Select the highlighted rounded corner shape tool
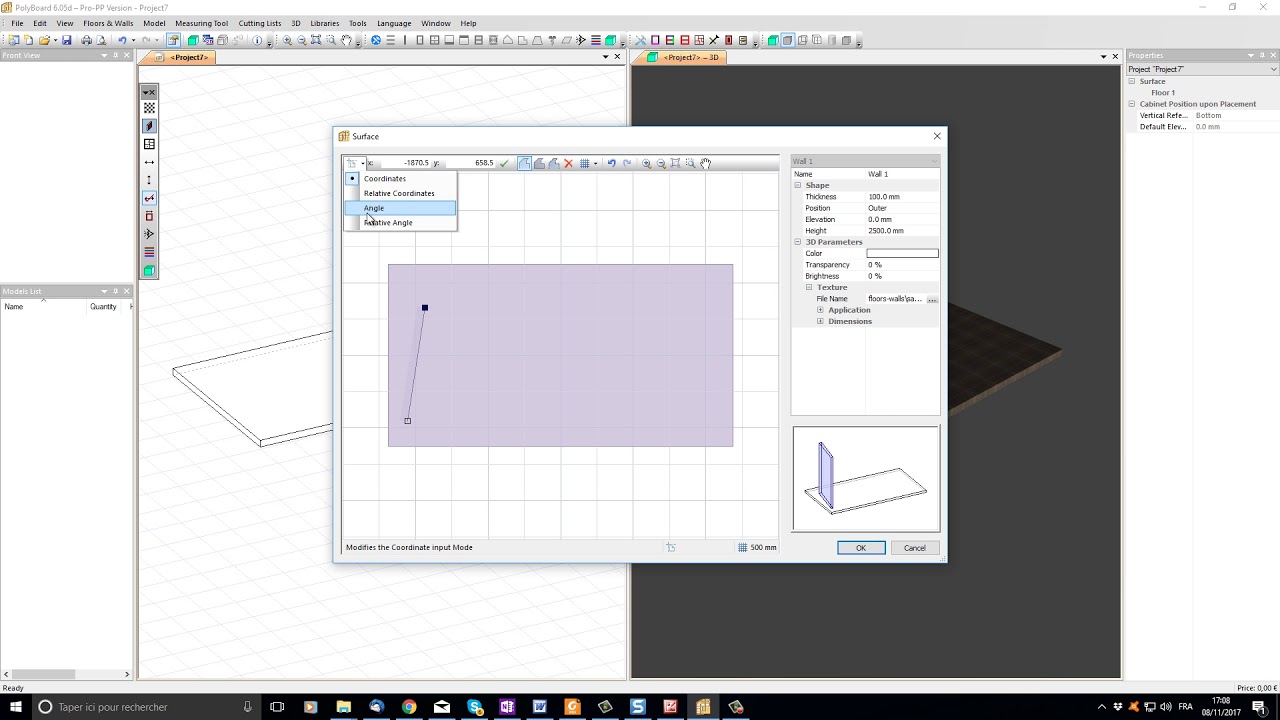1280x720 pixels. tap(524, 163)
